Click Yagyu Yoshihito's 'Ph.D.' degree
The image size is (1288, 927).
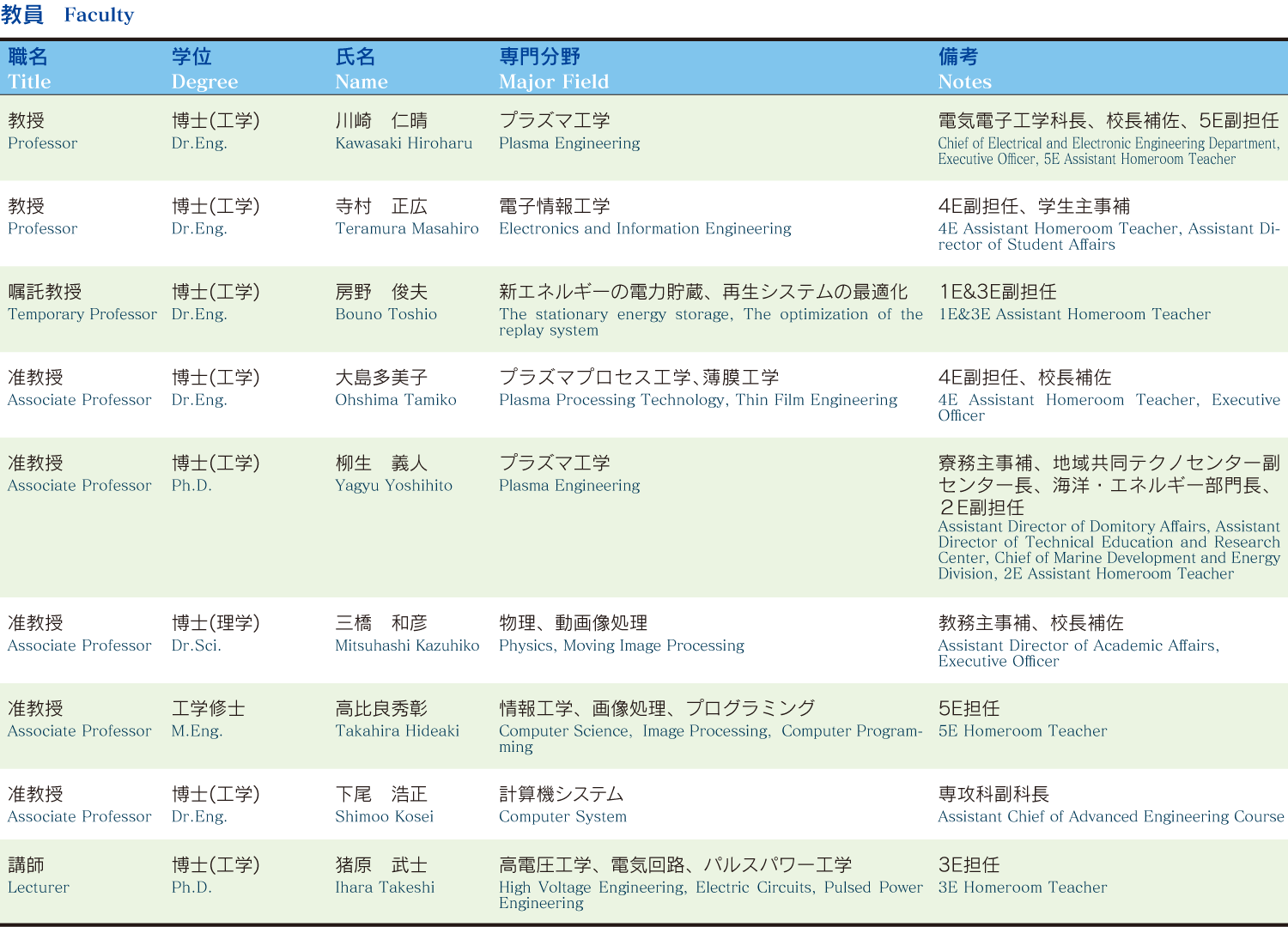pos(191,486)
